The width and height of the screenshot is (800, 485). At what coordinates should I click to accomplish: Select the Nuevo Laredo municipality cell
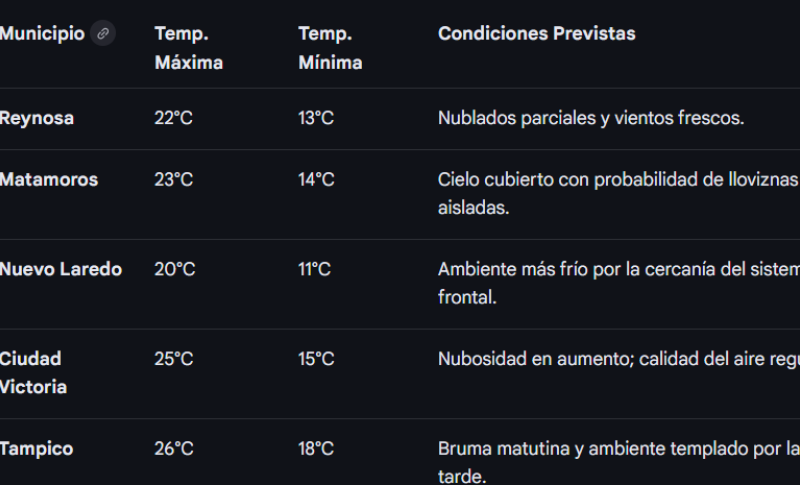pos(61,269)
